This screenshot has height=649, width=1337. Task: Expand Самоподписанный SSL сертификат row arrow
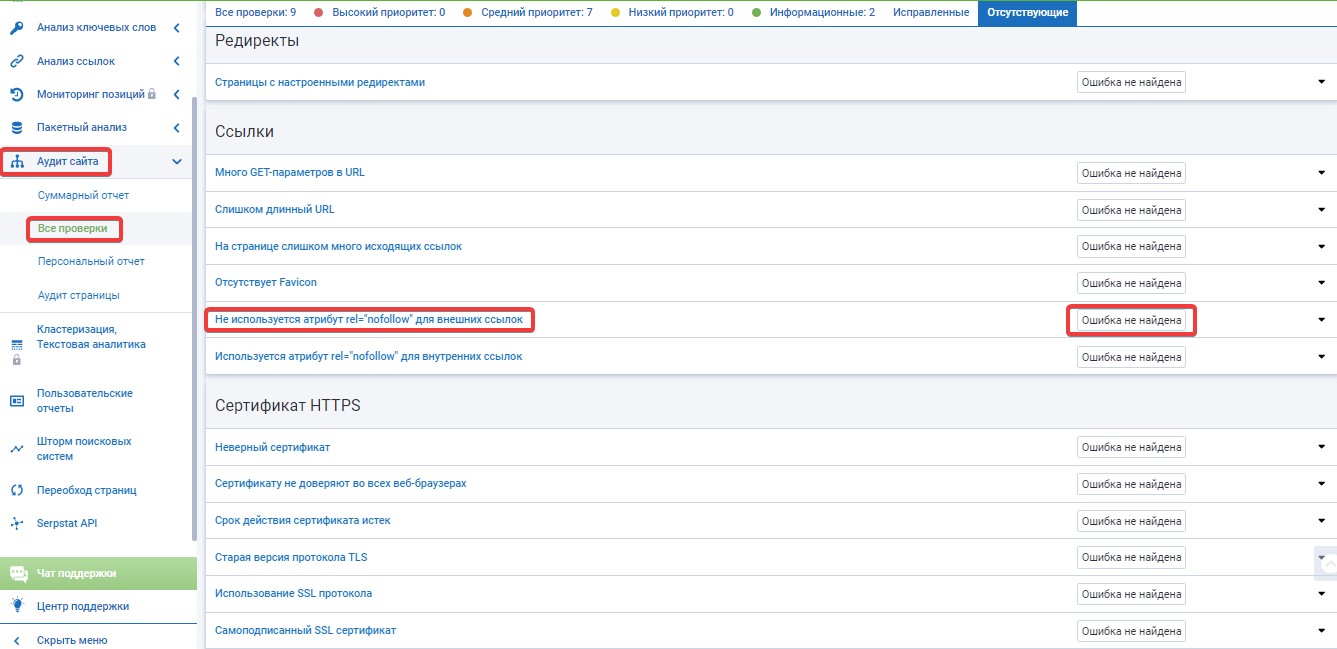click(x=1321, y=631)
